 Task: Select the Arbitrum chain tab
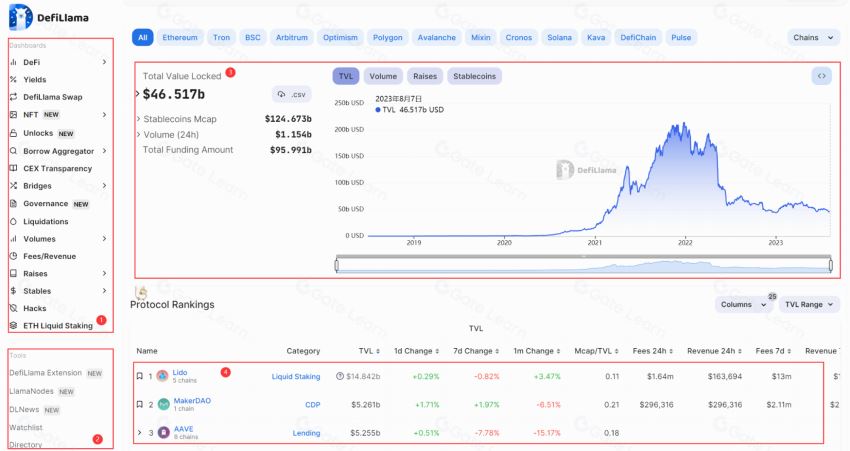click(x=292, y=38)
